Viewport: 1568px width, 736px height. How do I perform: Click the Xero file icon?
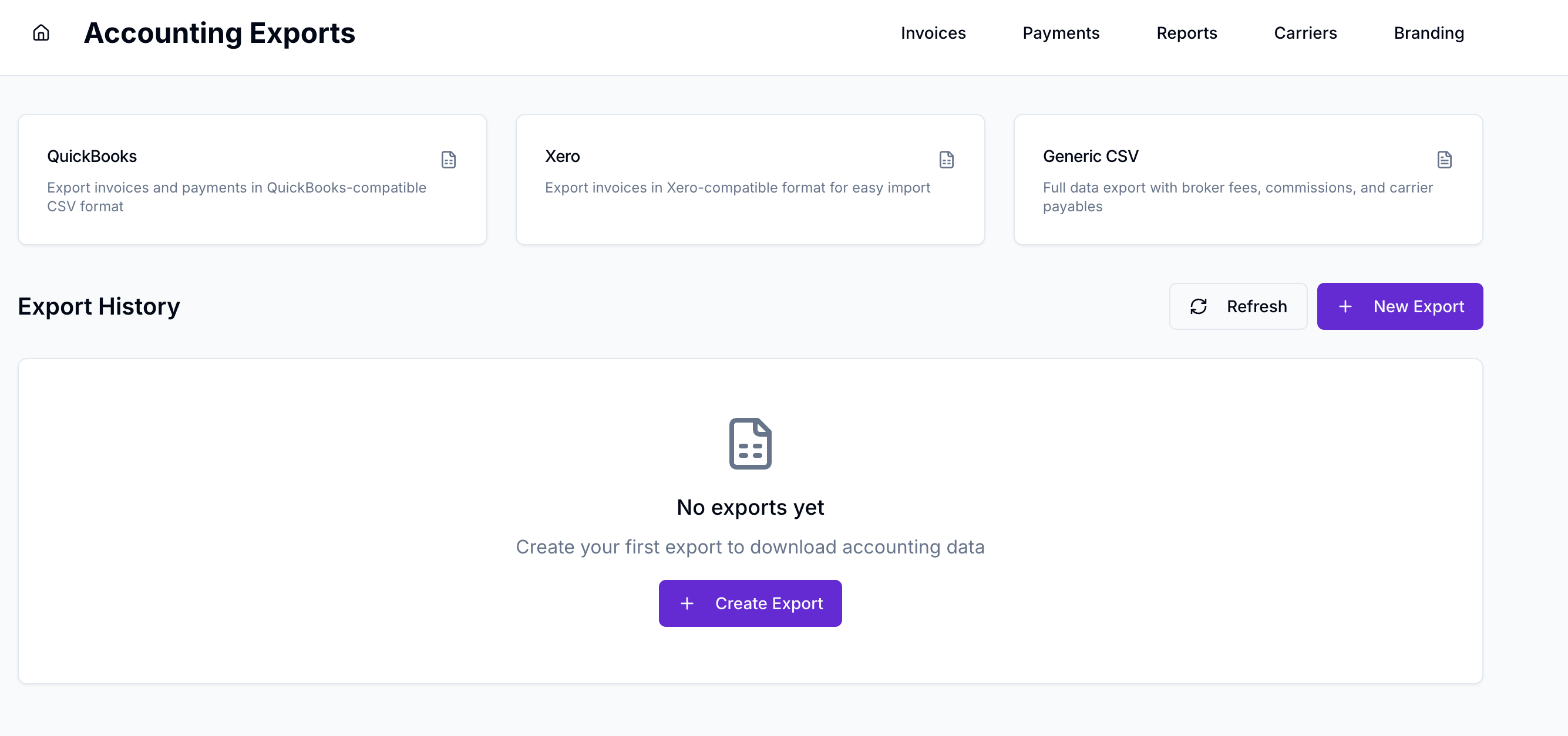(x=947, y=160)
